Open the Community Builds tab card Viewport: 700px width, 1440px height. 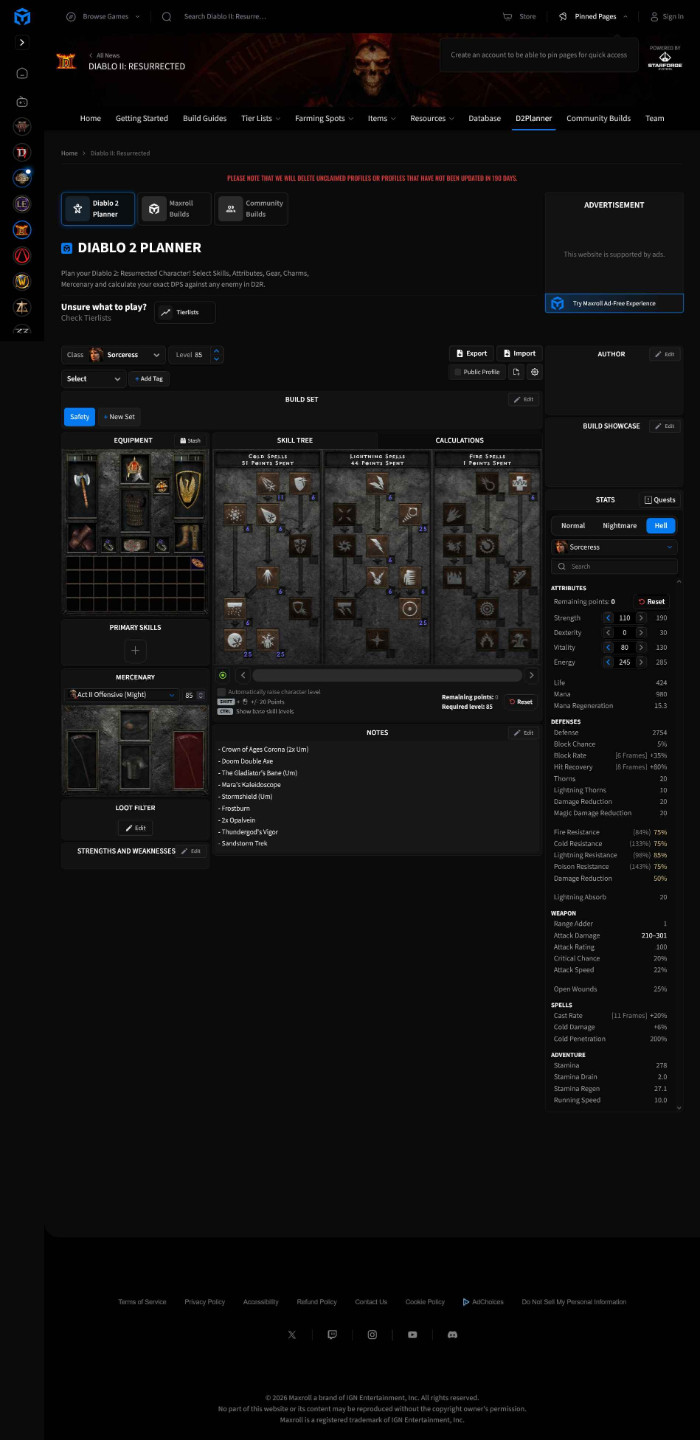252,209
